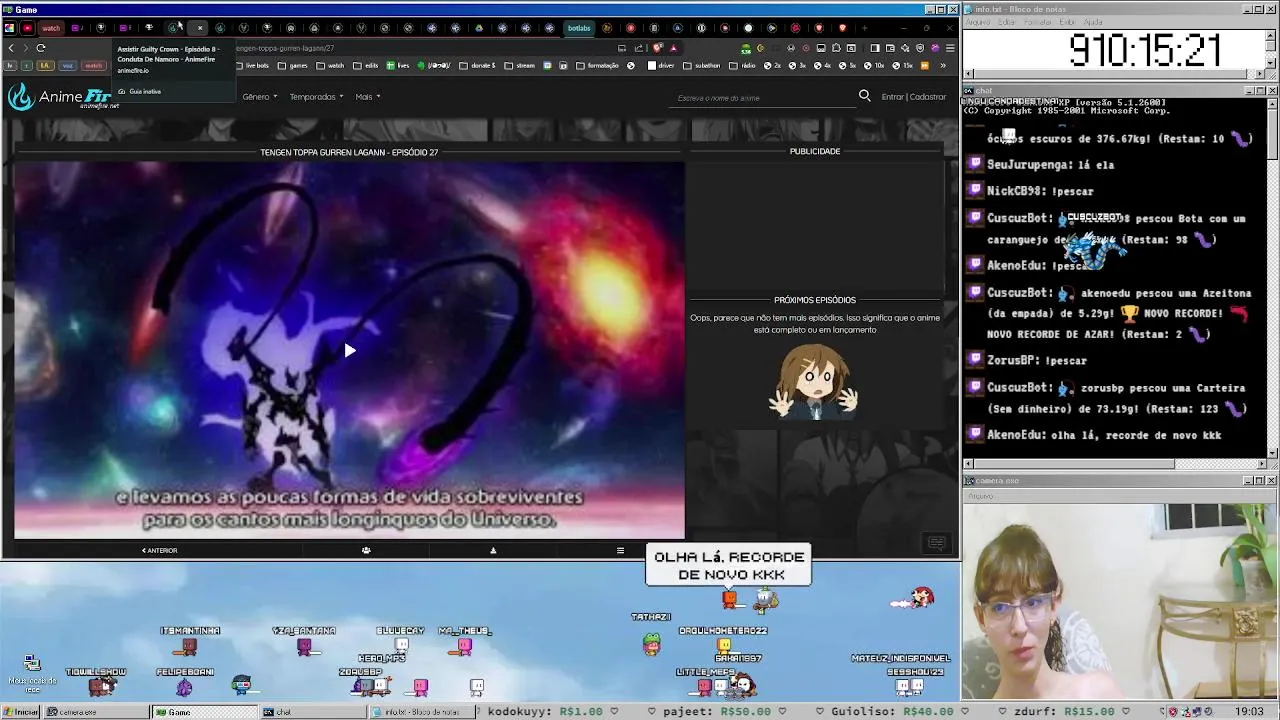Open the subathon bookmark
The image size is (1280, 720).
[701, 66]
